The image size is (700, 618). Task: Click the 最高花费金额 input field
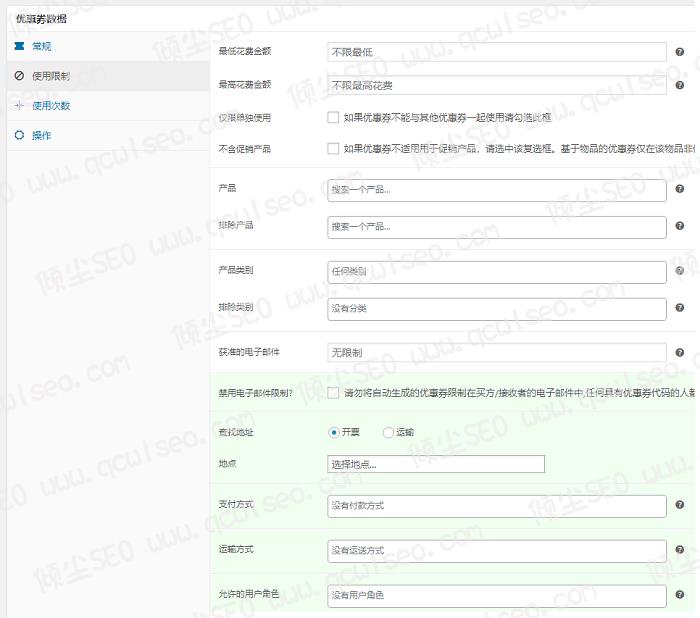coord(496,85)
